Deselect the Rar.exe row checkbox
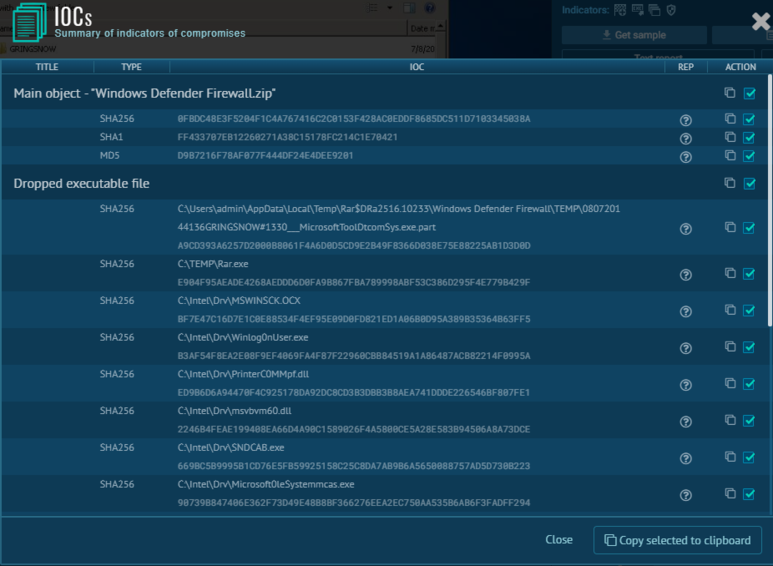 click(x=749, y=274)
